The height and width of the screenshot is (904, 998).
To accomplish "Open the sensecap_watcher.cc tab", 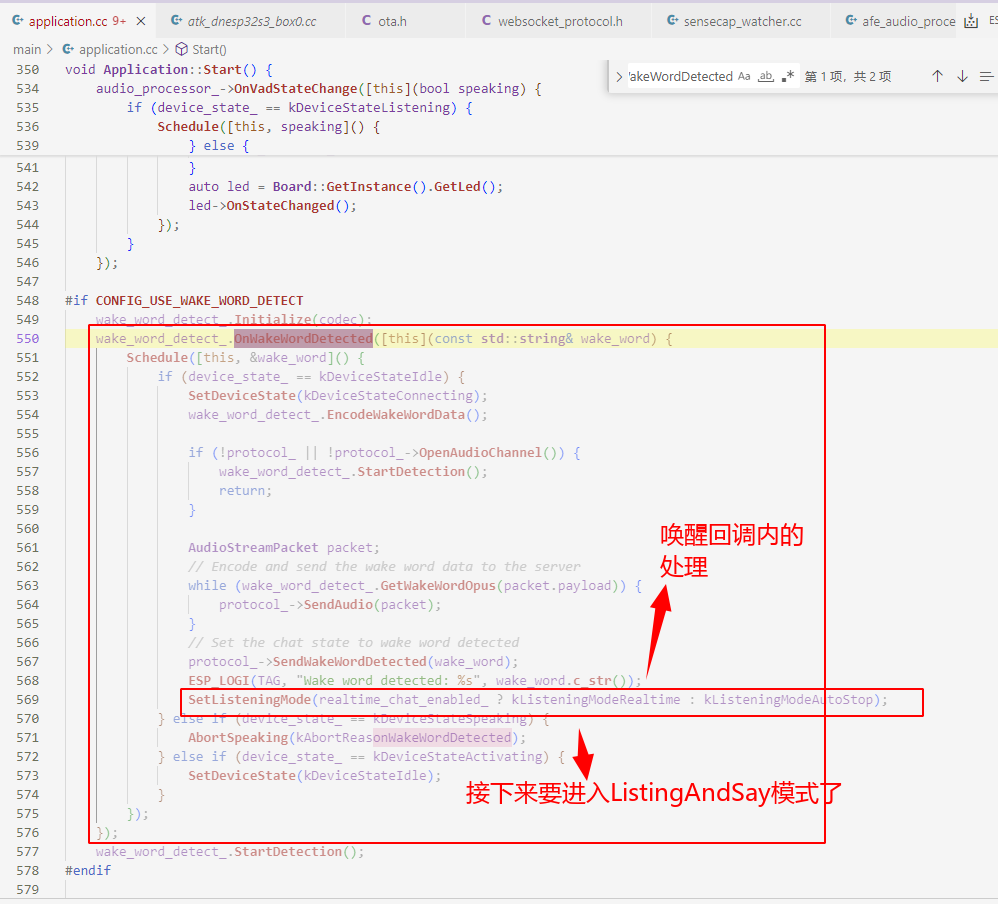I will pos(742,22).
